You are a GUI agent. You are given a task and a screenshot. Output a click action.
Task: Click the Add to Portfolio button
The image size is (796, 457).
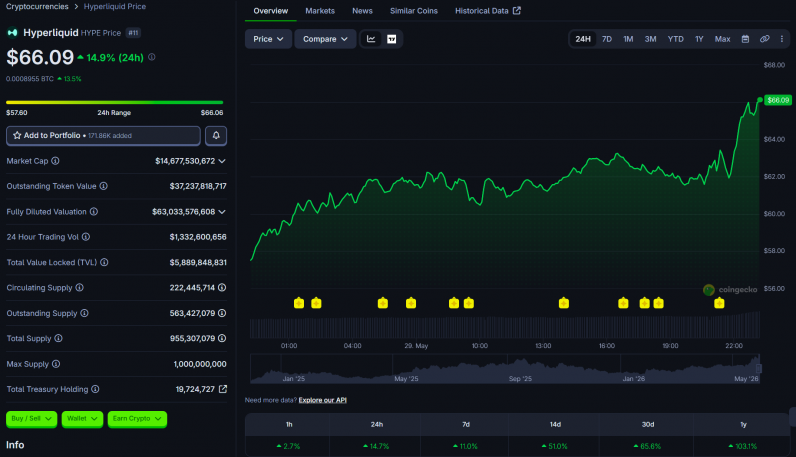click(104, 136)
